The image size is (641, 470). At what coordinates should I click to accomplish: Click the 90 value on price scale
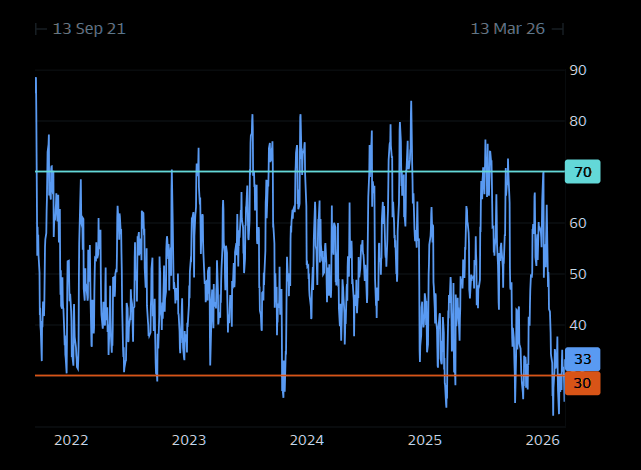click(578, 70)
